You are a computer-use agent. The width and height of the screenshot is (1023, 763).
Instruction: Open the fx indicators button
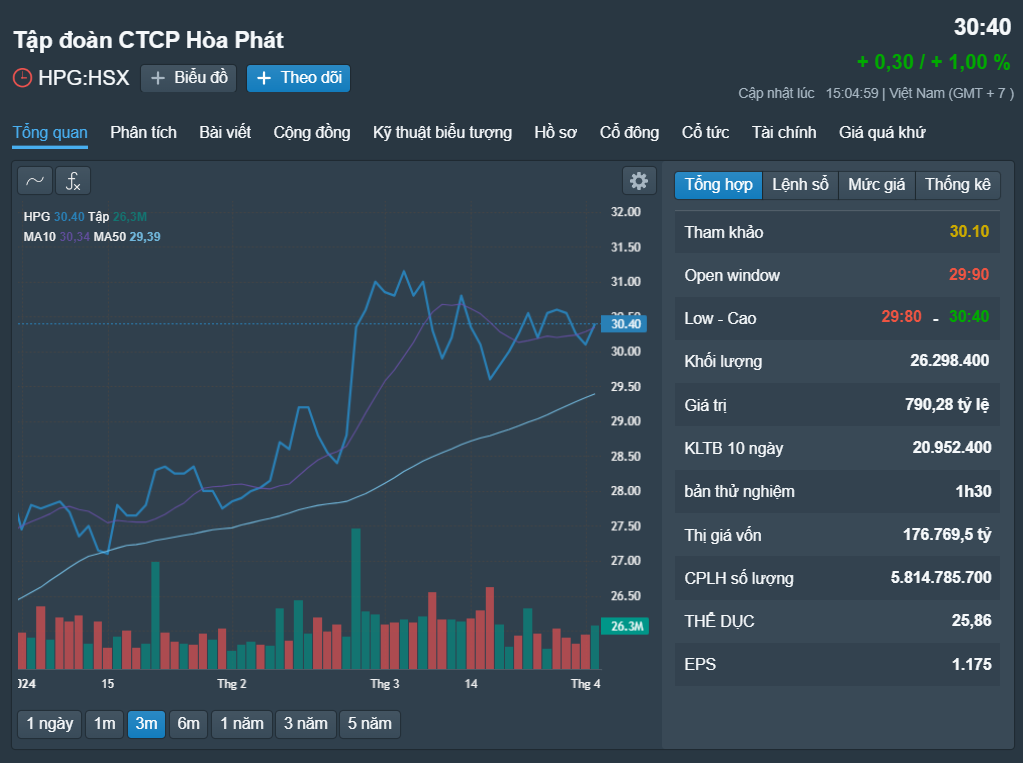point(73,181)
